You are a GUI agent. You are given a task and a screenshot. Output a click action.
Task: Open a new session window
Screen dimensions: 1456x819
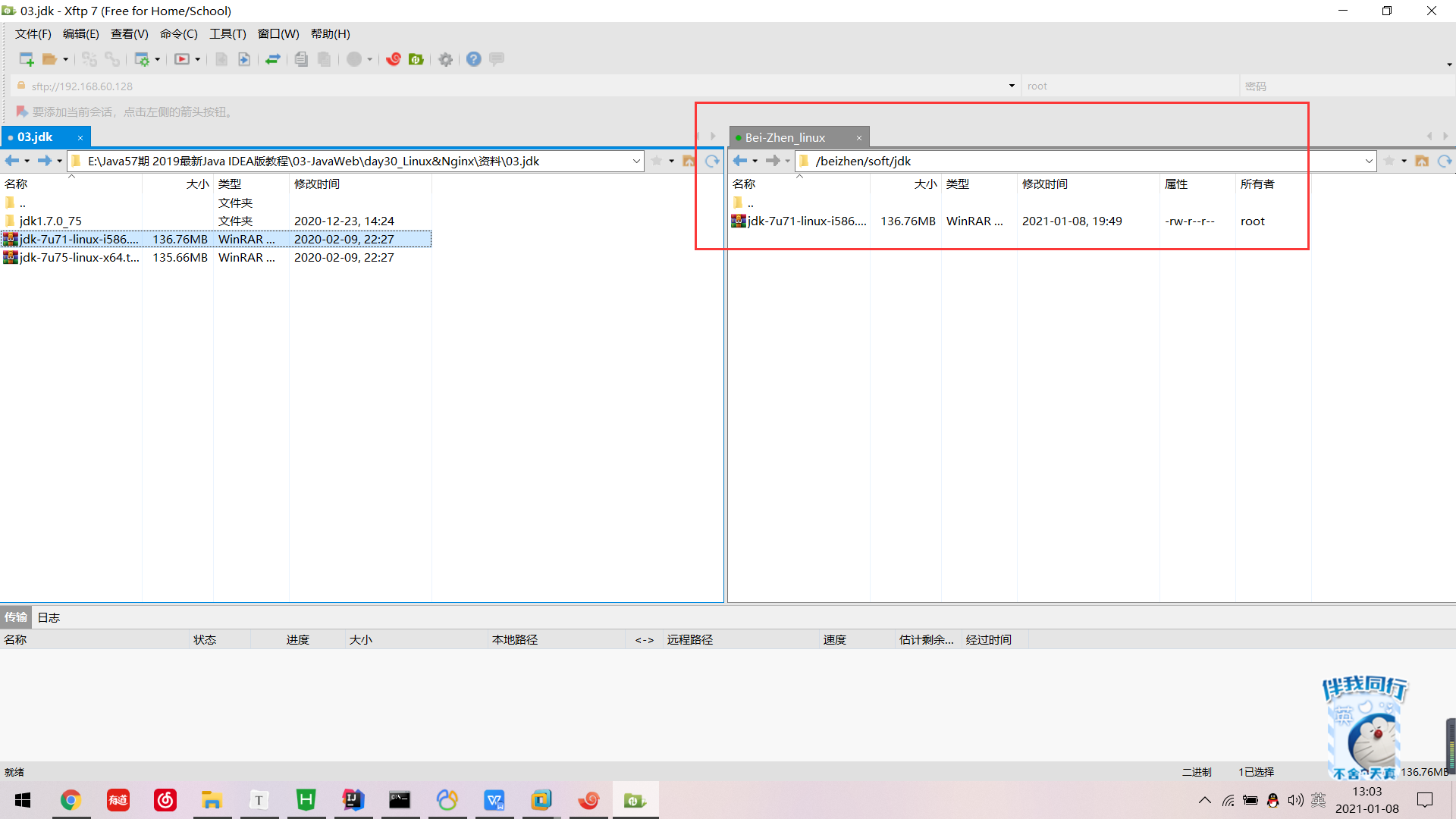[24, 59]
